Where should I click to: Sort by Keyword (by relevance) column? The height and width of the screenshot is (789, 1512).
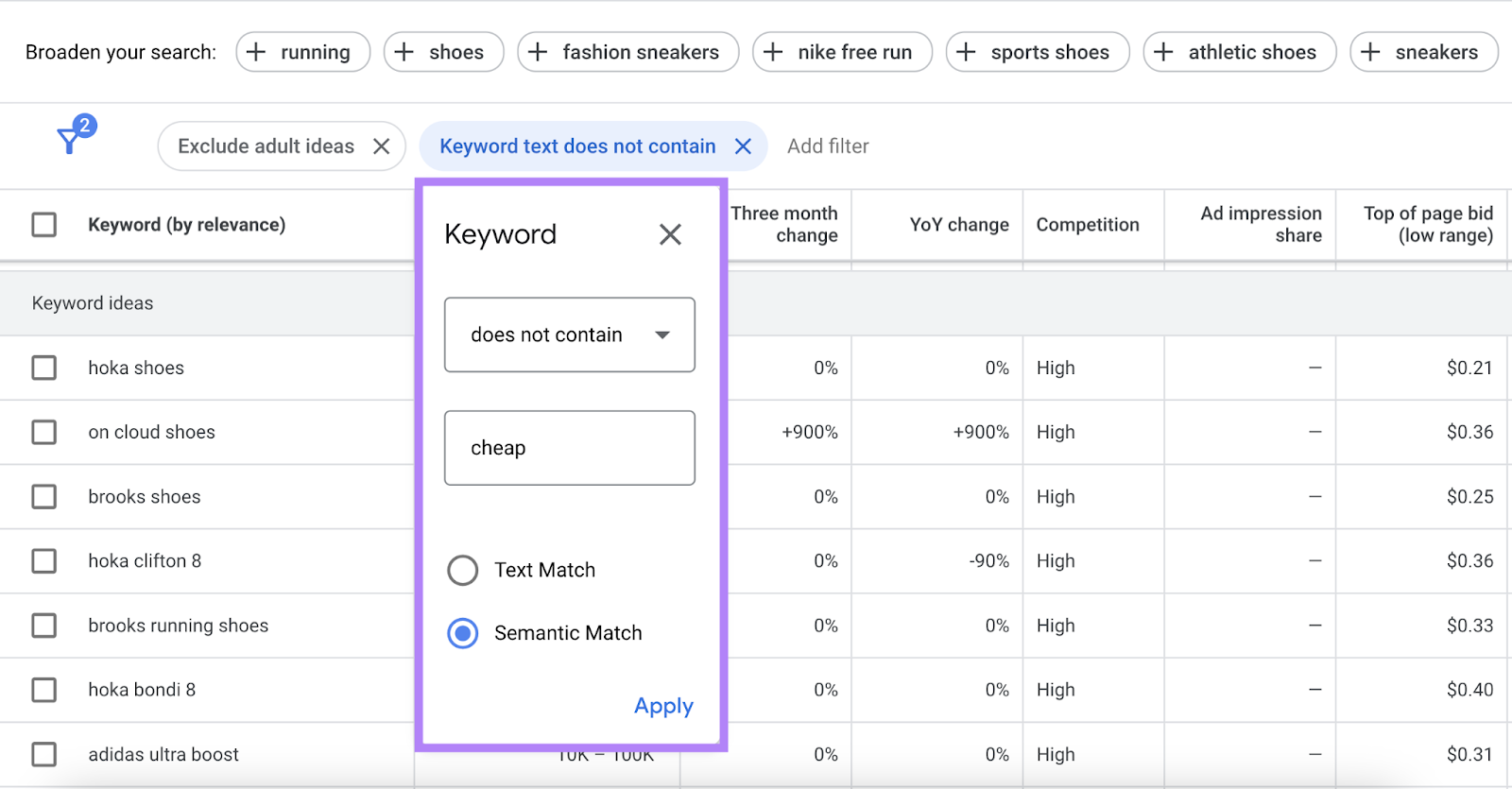[186, 225]
